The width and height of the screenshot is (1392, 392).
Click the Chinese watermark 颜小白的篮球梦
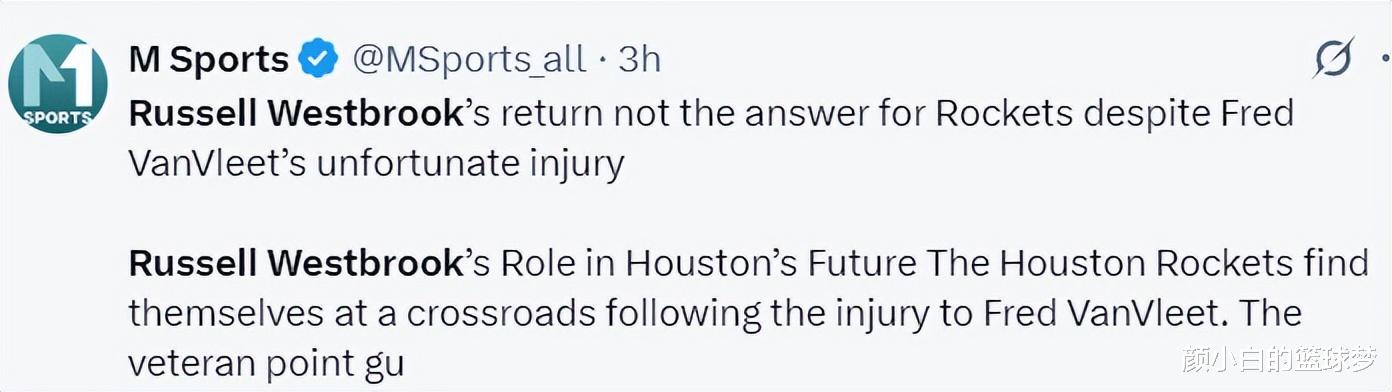click(x=1280, y=356)
